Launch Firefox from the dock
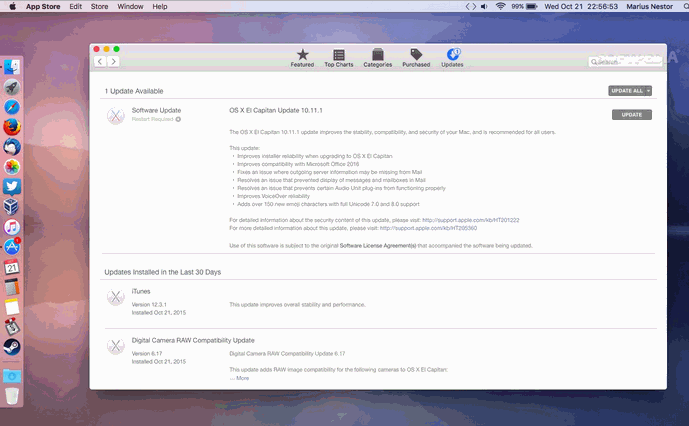The image size is (689, 426). click(x=12, y=127)
